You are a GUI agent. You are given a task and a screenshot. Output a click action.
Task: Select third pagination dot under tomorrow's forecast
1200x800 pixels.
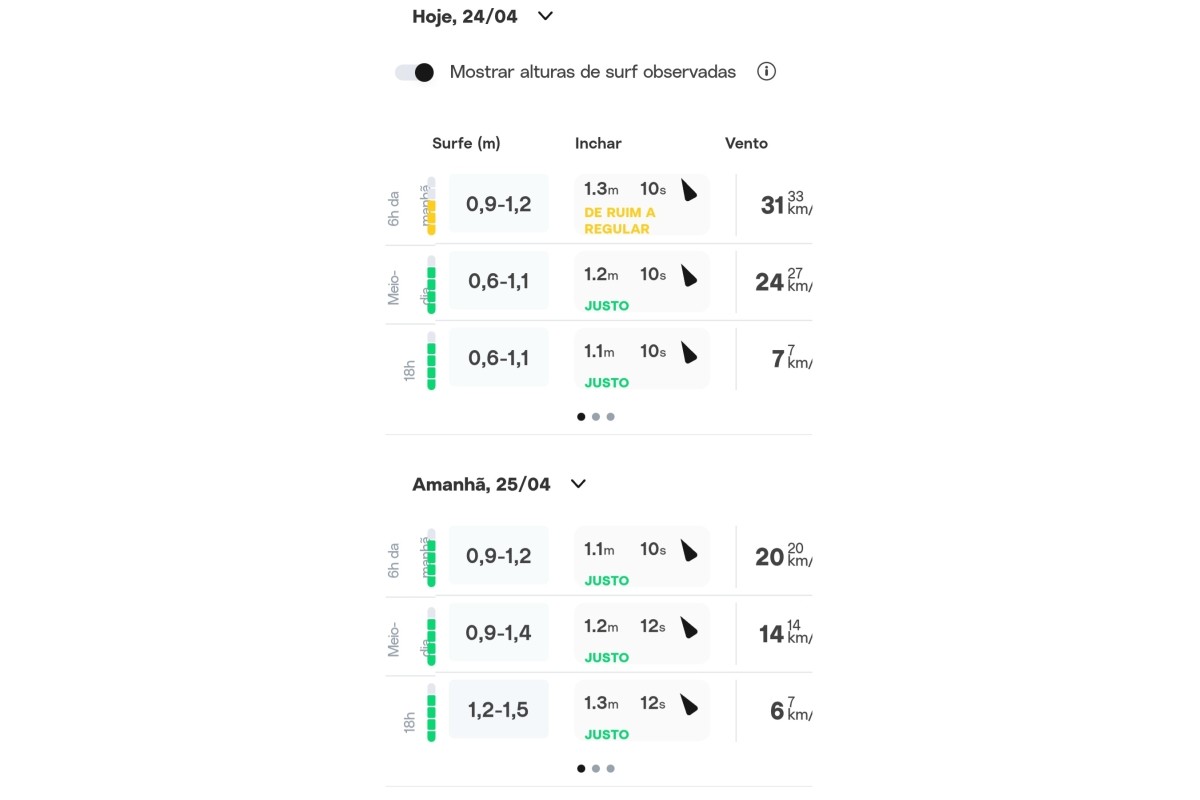(x=611, y=769)
